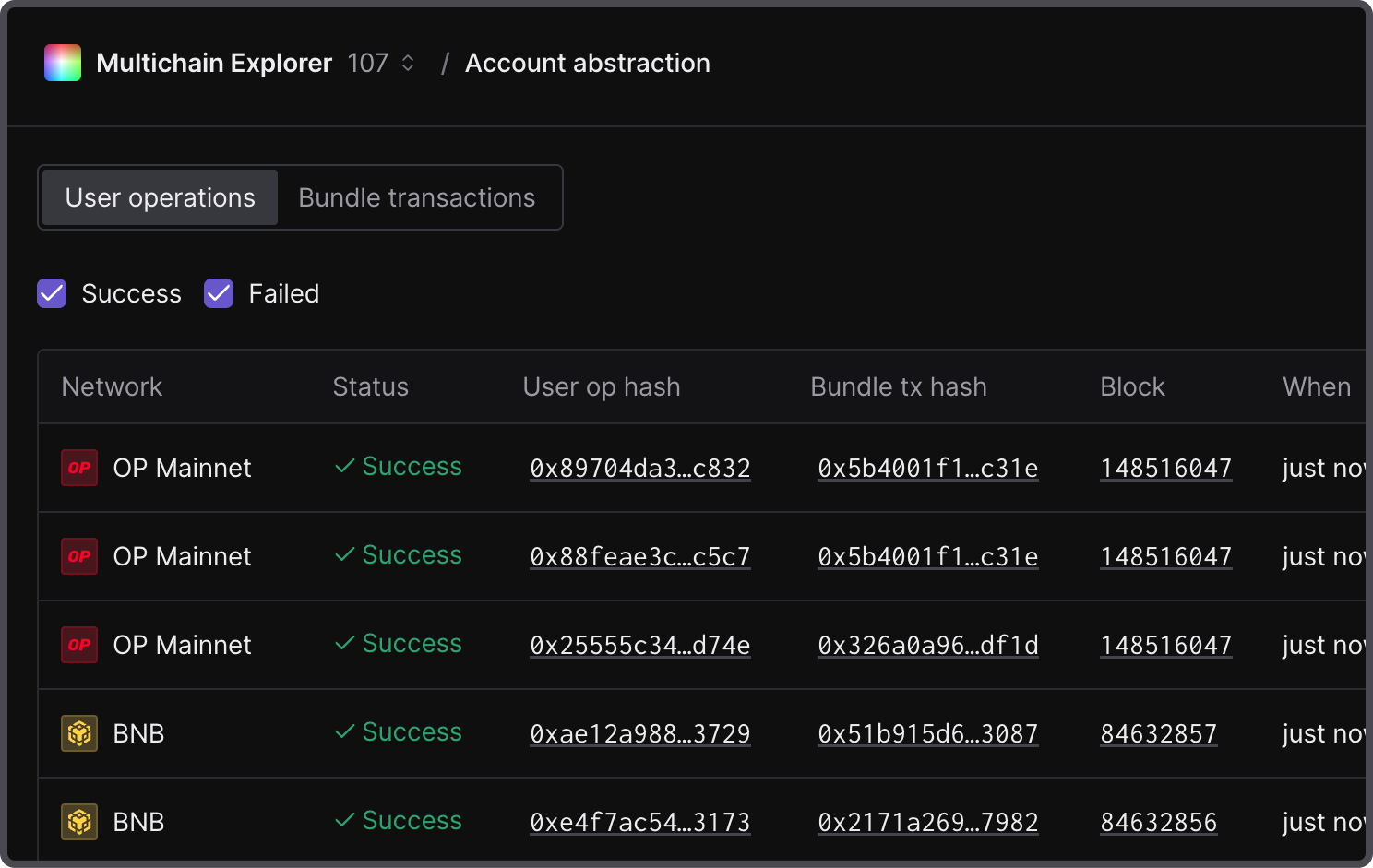
Task: Click BNB chain icon for block 84632857
Action: click(x=79, y=733)
